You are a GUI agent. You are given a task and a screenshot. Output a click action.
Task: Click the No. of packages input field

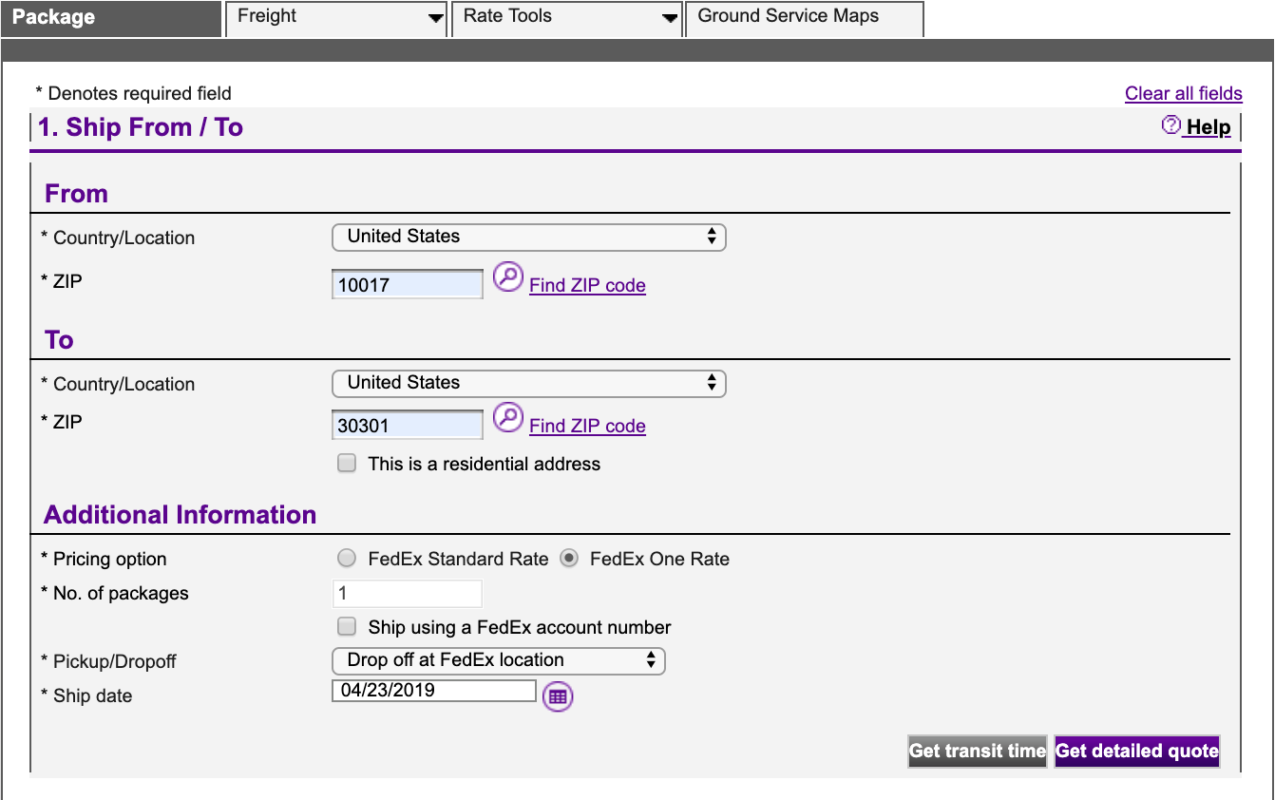pos(406,593)
